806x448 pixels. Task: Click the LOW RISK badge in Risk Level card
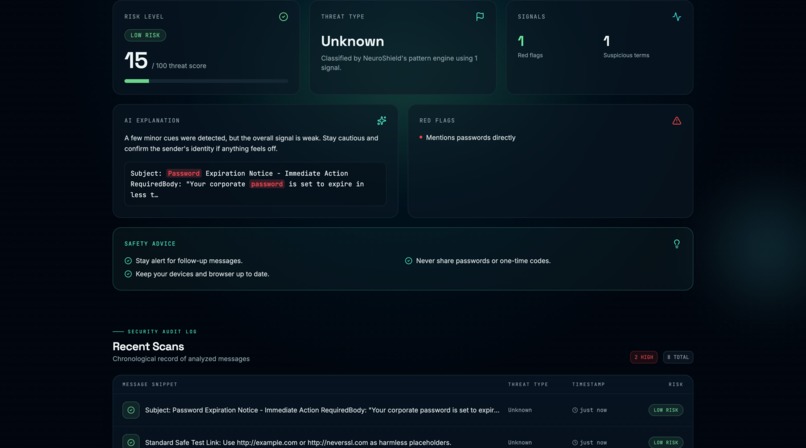(145, 35)
